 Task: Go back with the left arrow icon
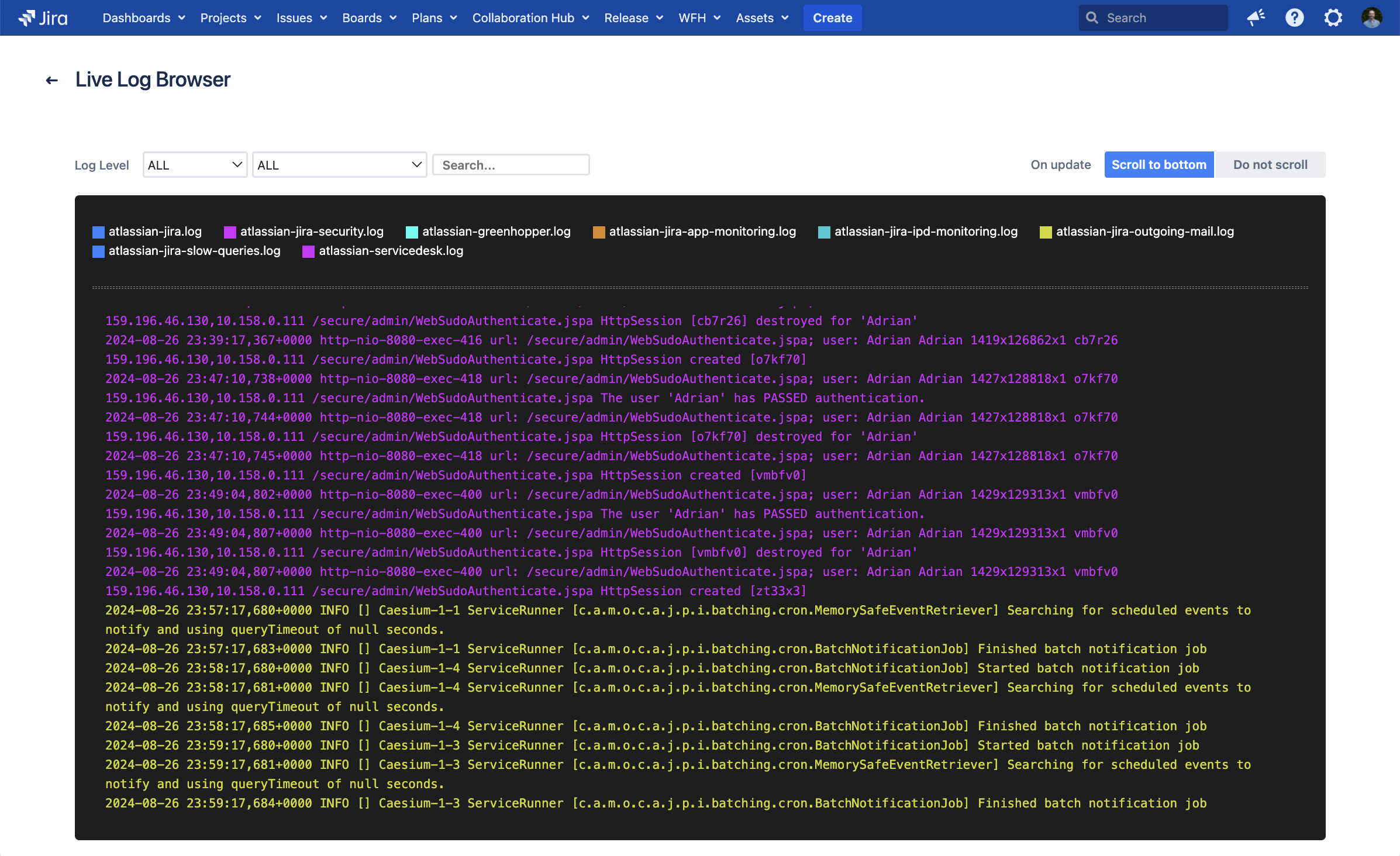[x=52, y=80]
